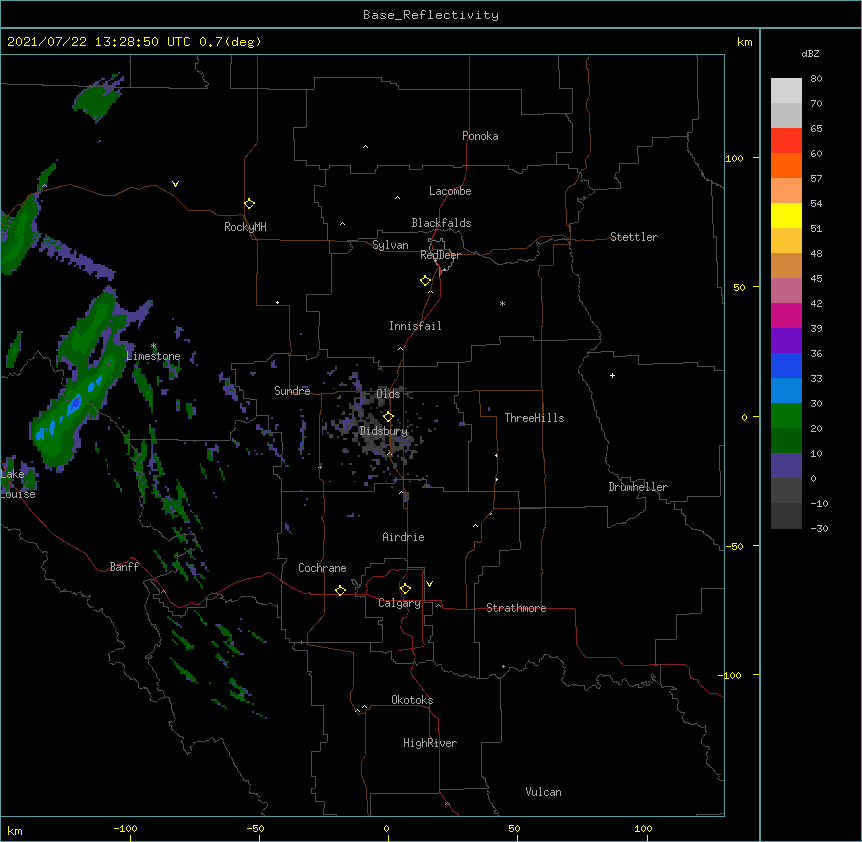Select the yellow diamond marker above Calgary label
Viewport: 862px width, 842px height.
point(405,589)
